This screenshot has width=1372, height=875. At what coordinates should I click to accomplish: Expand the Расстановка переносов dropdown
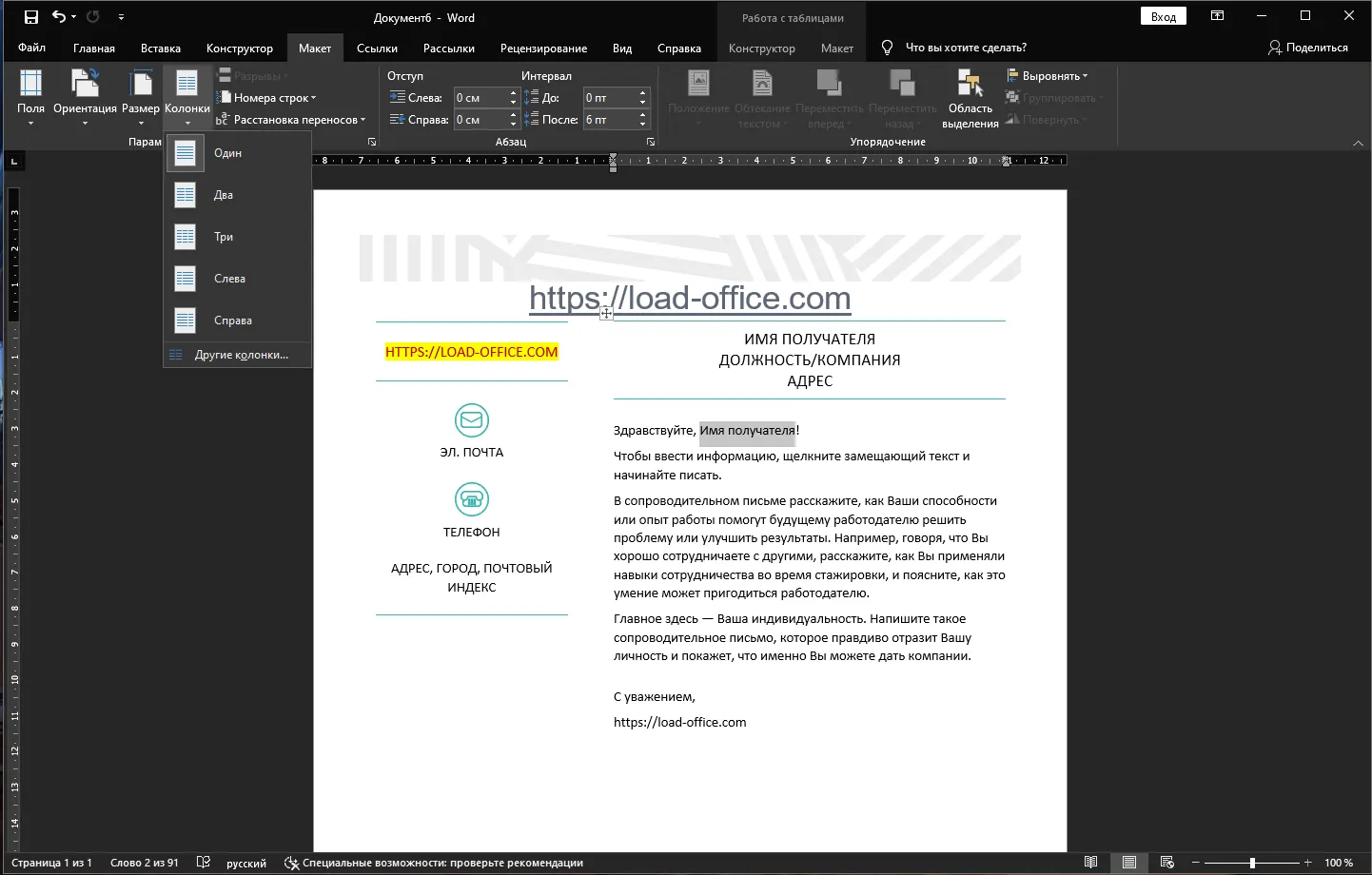click(291, 120)
